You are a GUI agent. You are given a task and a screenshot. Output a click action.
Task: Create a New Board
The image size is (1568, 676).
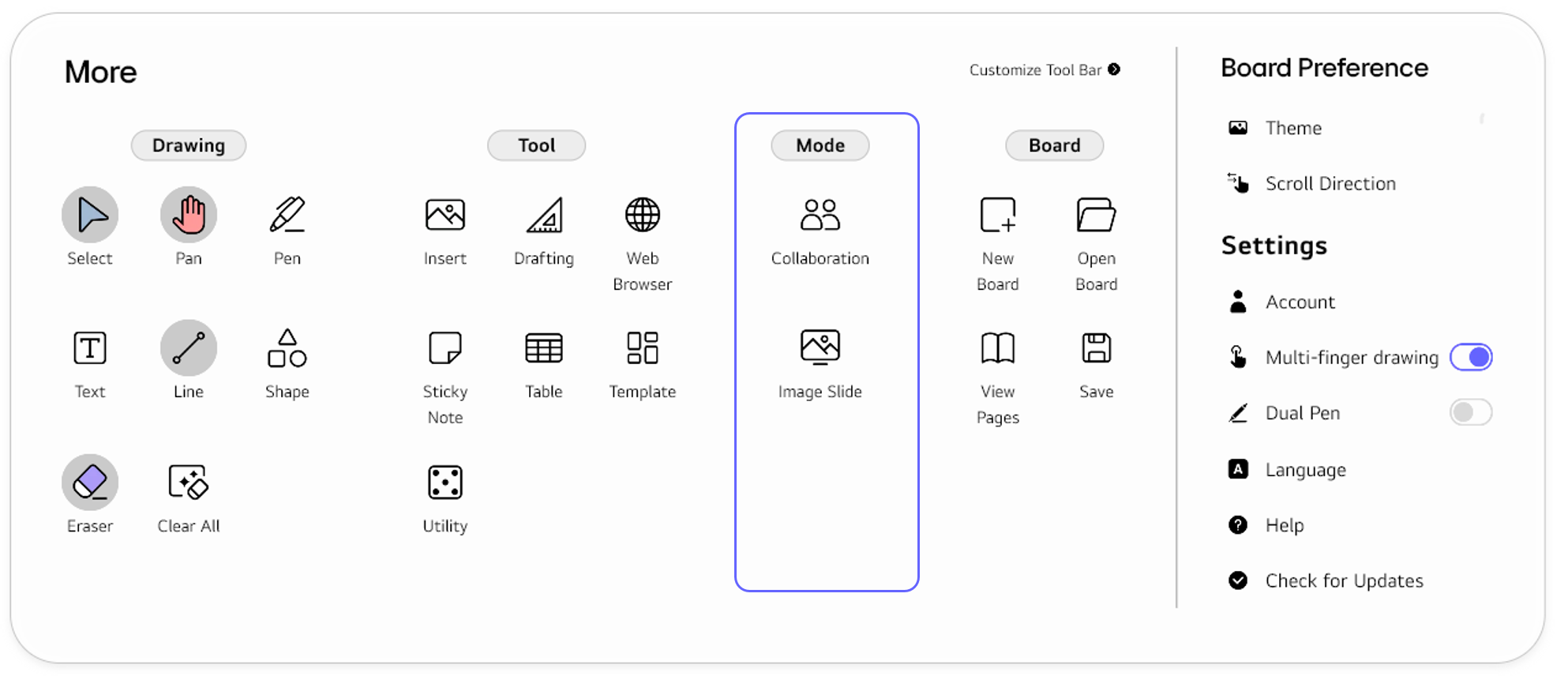click(x=998, y=215)
